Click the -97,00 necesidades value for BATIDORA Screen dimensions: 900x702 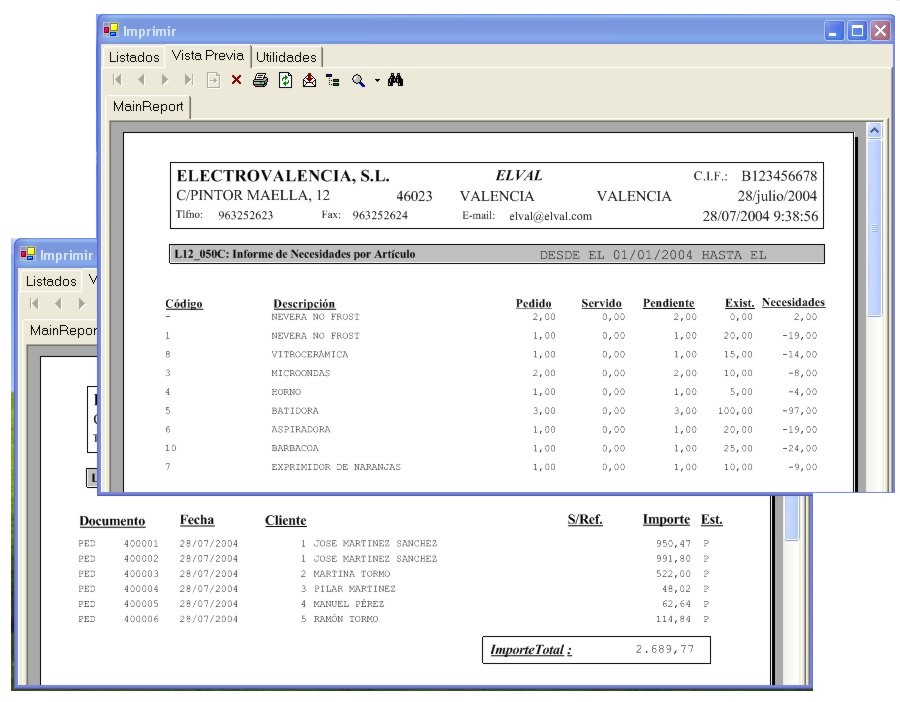pos(800,411)
